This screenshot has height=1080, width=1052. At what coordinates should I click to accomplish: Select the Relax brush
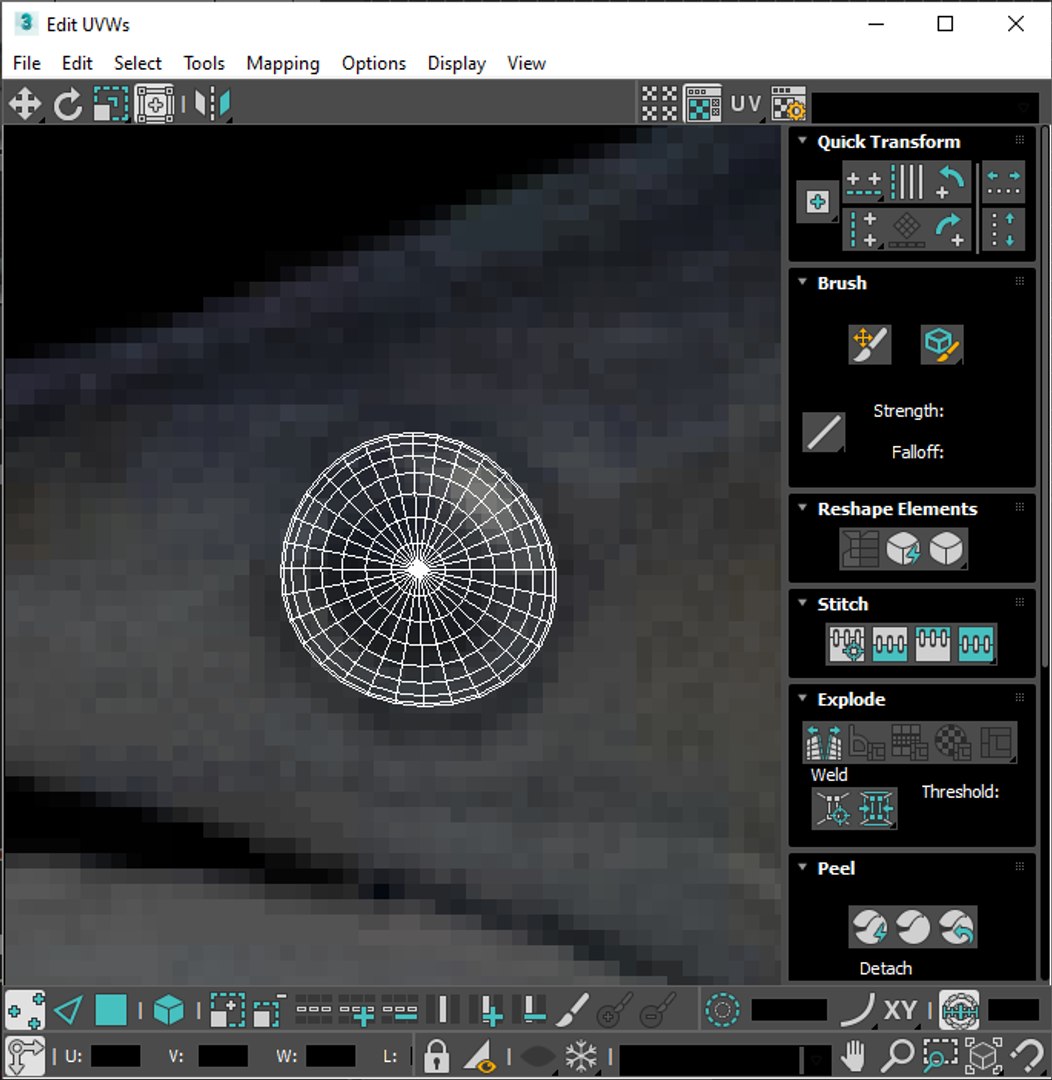pos(942,344)
